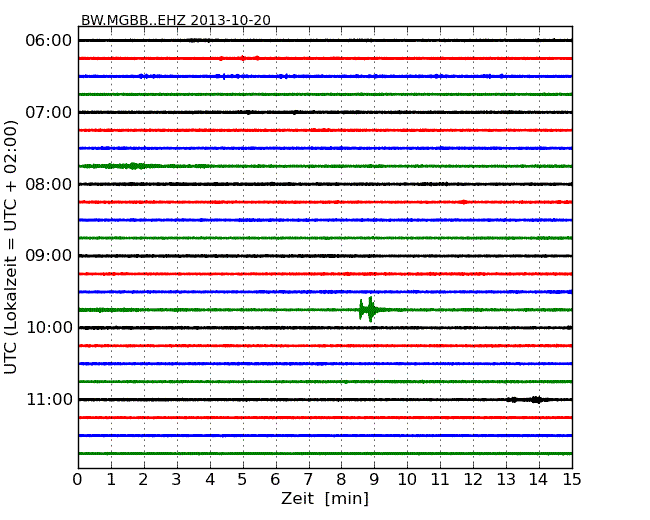Click the 11:00 time label

49,399
